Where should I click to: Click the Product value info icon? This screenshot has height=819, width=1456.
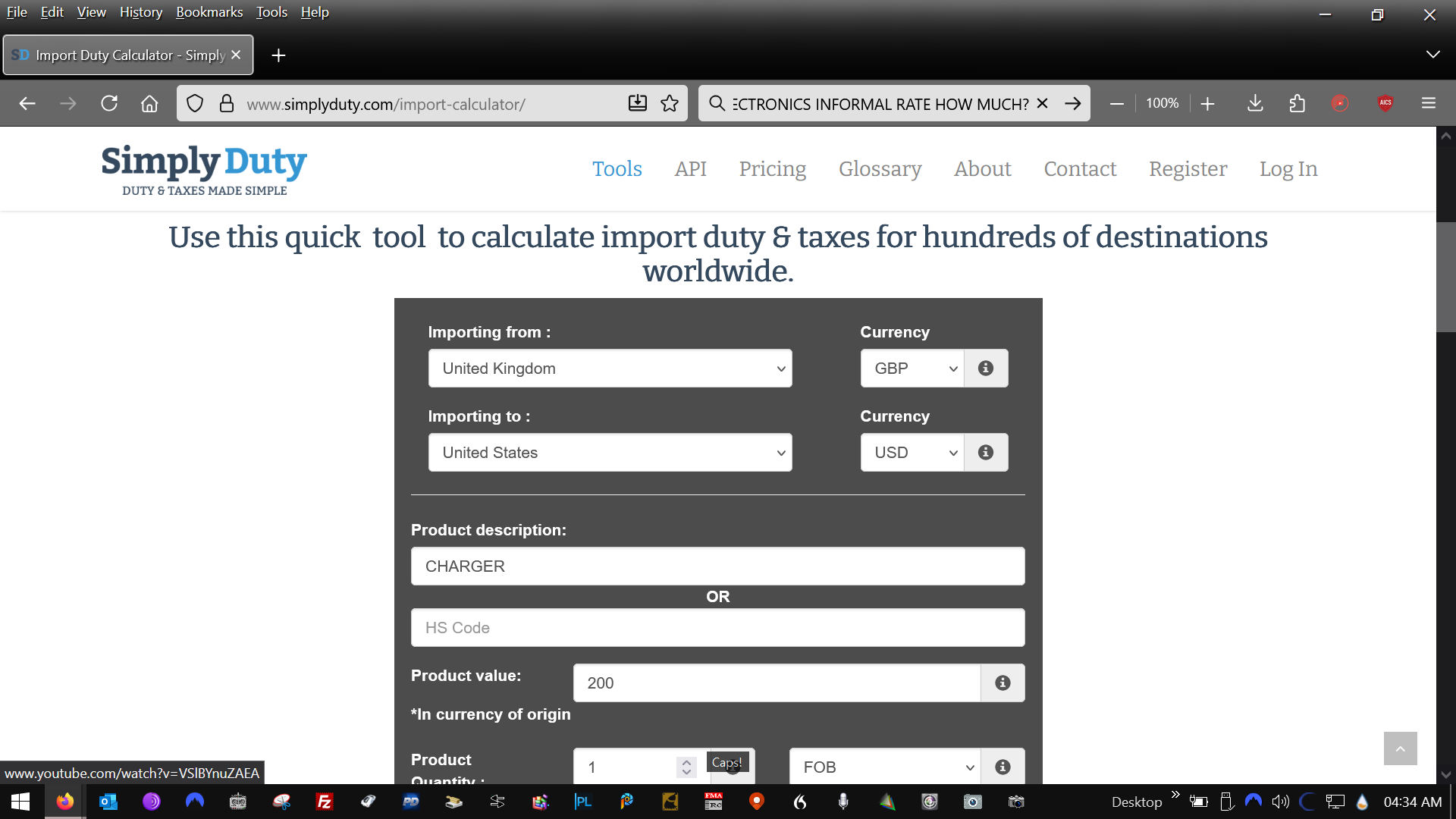tap(1002, 683)
